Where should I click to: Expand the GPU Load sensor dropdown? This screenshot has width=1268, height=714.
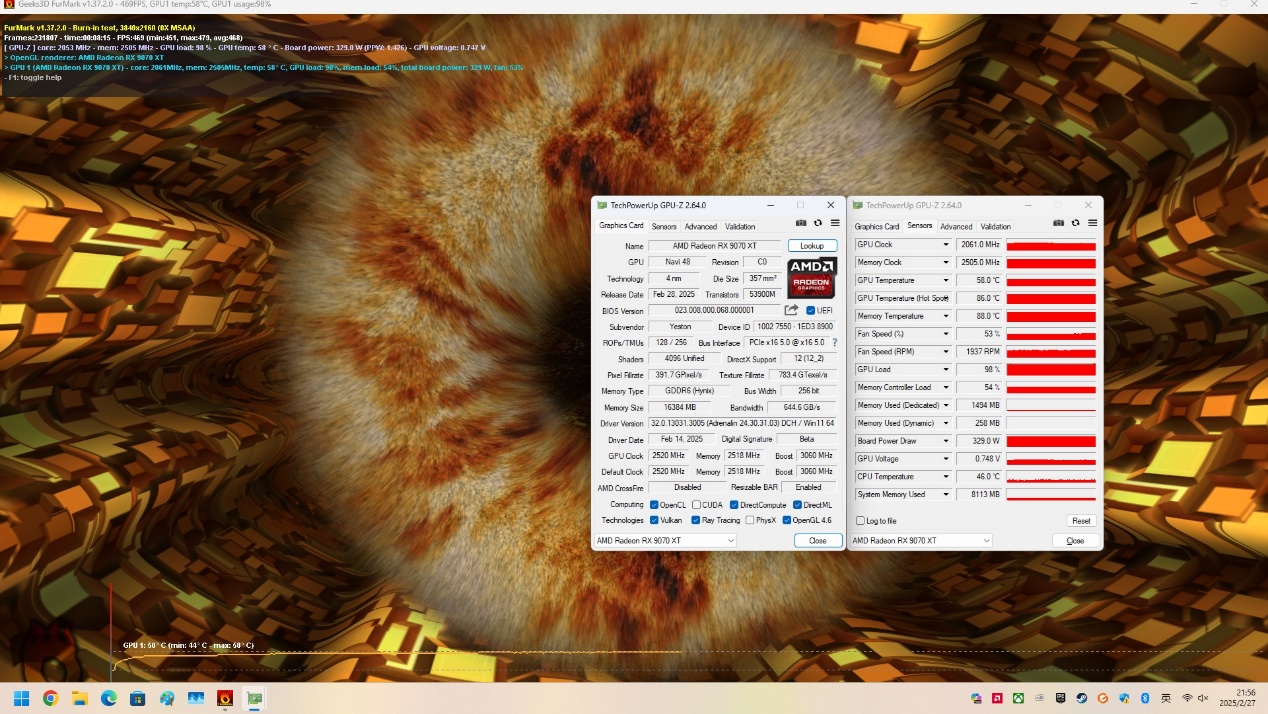pyautogui.click(x=946, y=369)
